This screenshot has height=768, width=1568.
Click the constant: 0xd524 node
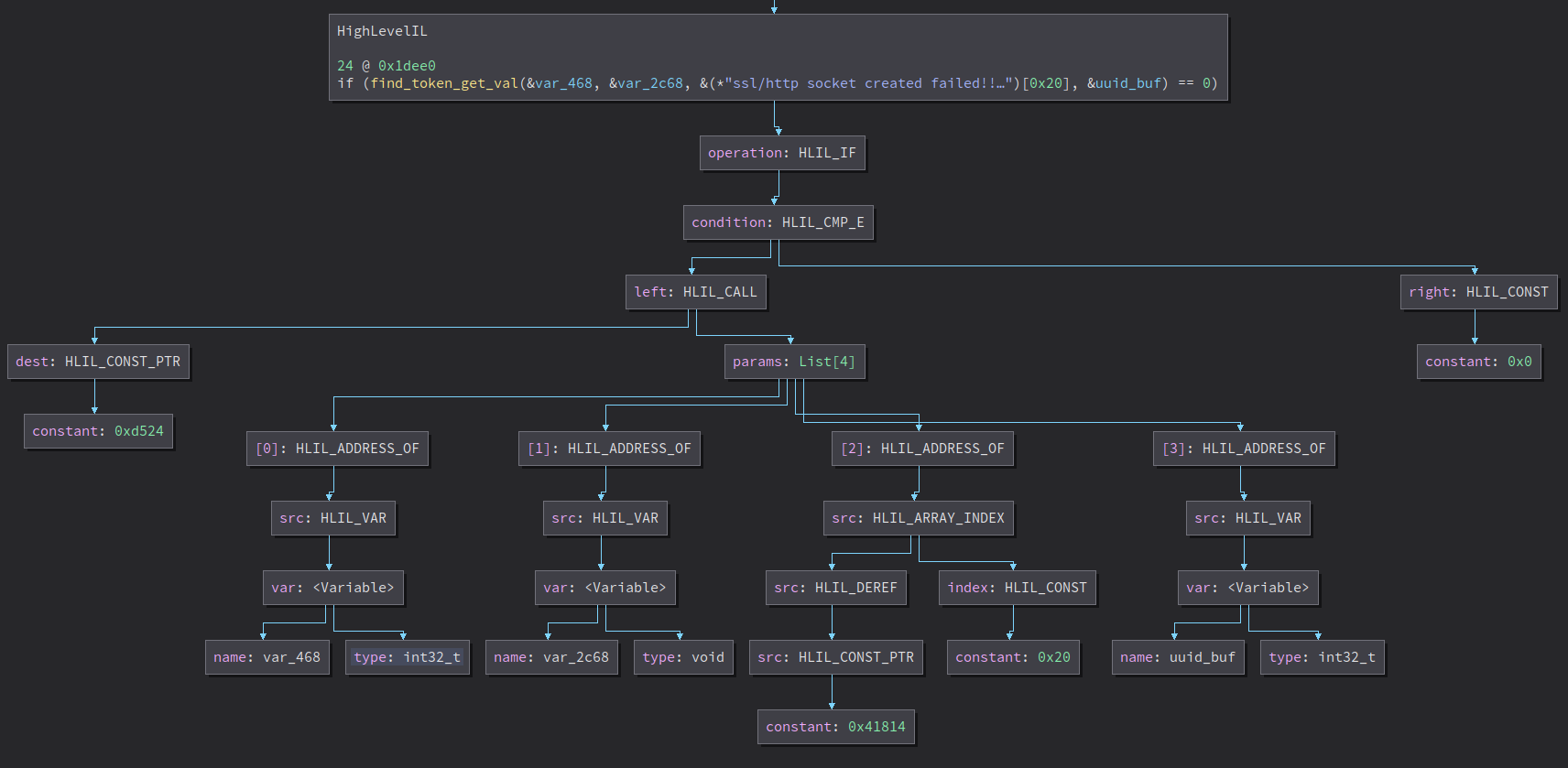(x=98, y=431)
